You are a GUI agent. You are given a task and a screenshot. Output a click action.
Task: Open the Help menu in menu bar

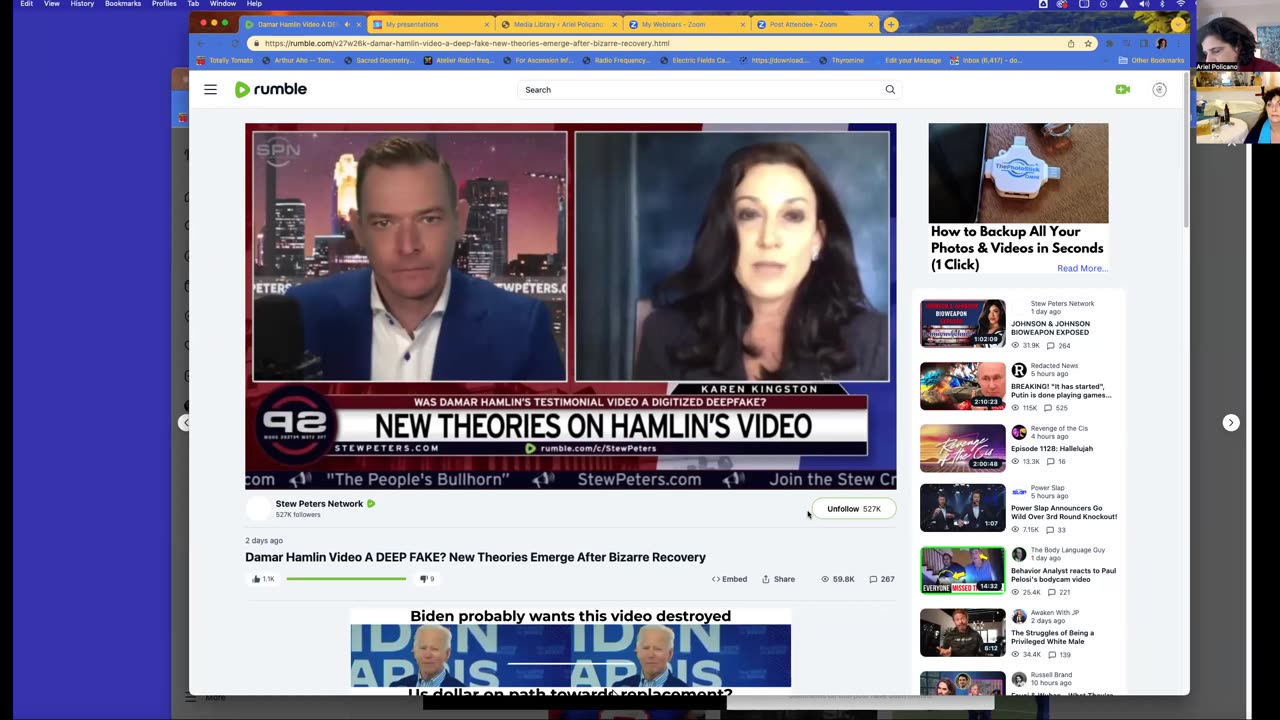tap(254, 4)
